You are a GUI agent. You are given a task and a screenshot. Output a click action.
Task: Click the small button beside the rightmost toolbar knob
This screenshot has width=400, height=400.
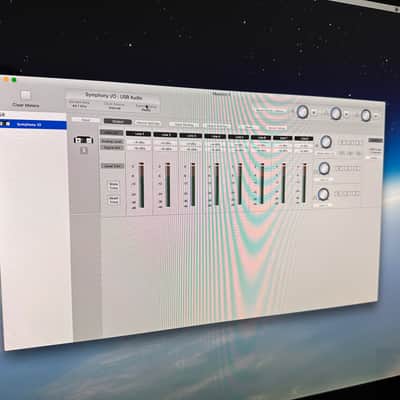(x=376, y=116)
